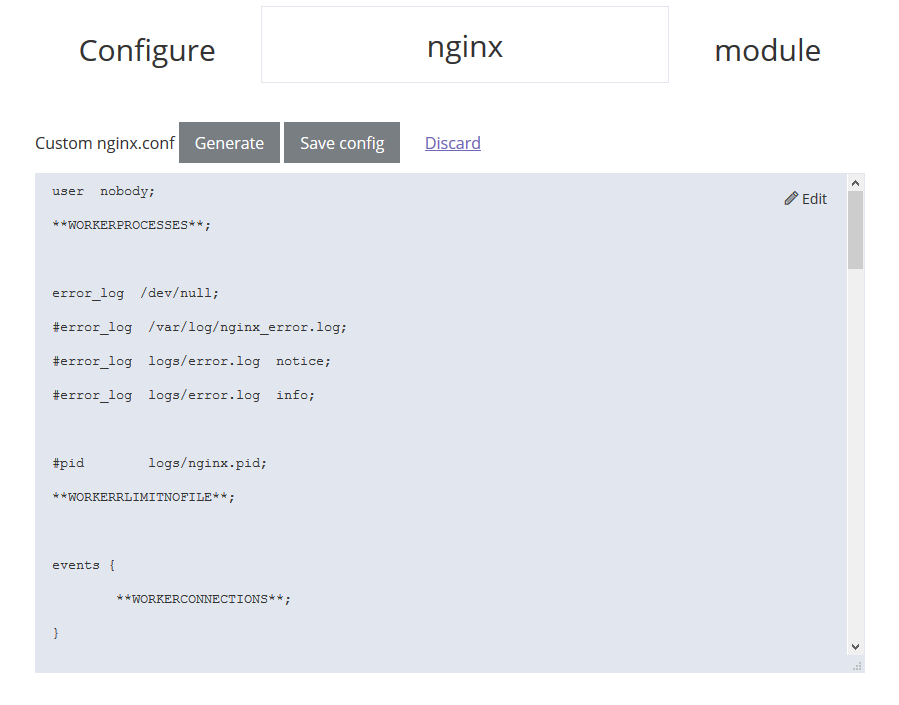Click the 'Configure' heading text
The width and height of the screenshot is (899, 705).
(147, 51)
